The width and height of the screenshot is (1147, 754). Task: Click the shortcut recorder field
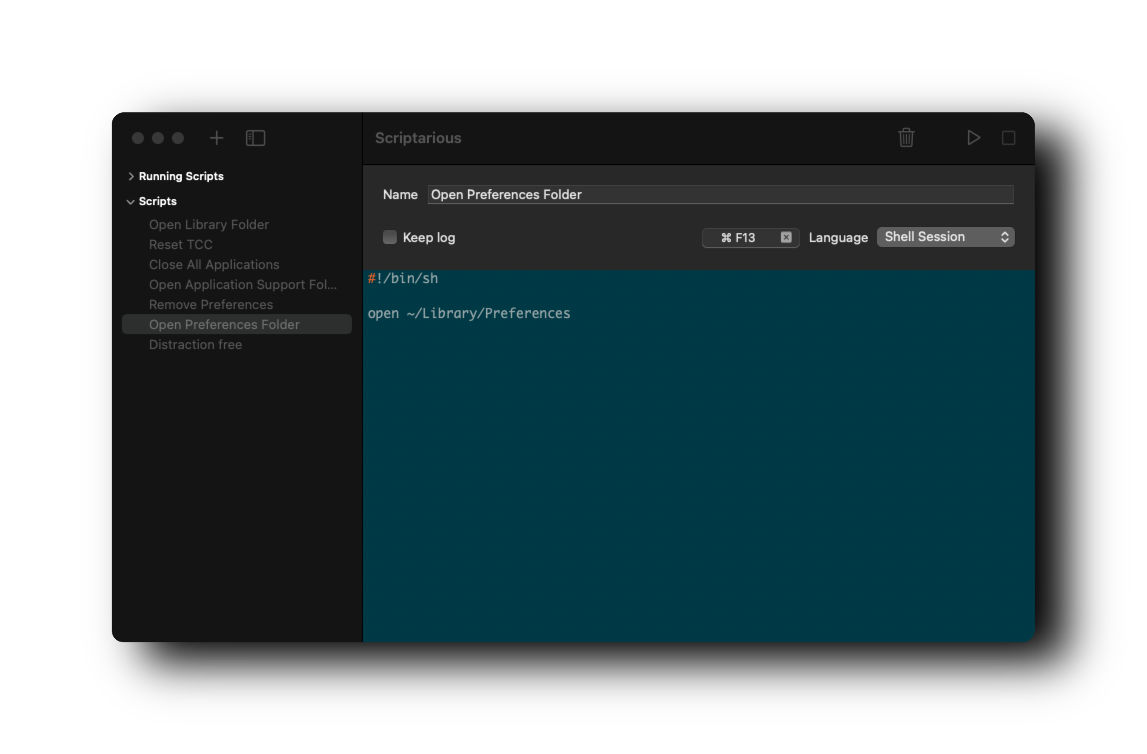click(740, 237)
